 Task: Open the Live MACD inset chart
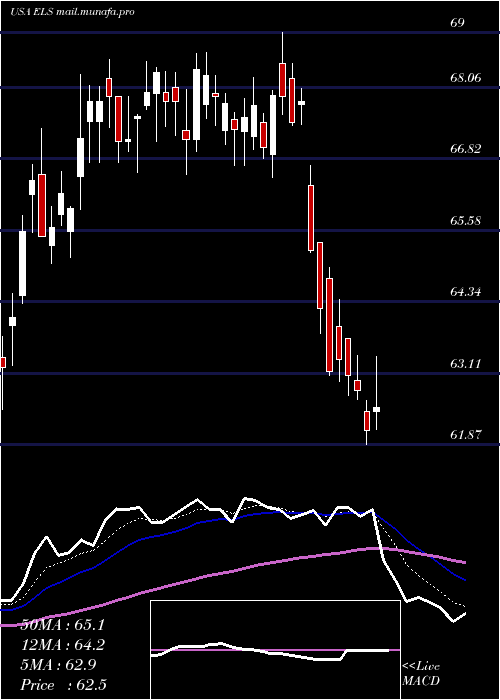click(x=275, y=650)
